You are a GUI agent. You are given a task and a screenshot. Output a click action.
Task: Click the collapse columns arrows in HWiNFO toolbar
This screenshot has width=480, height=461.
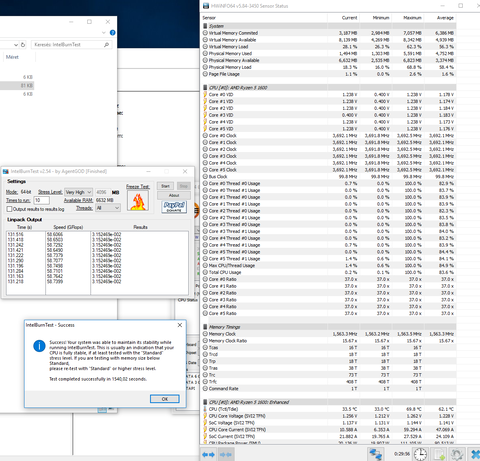226,454
